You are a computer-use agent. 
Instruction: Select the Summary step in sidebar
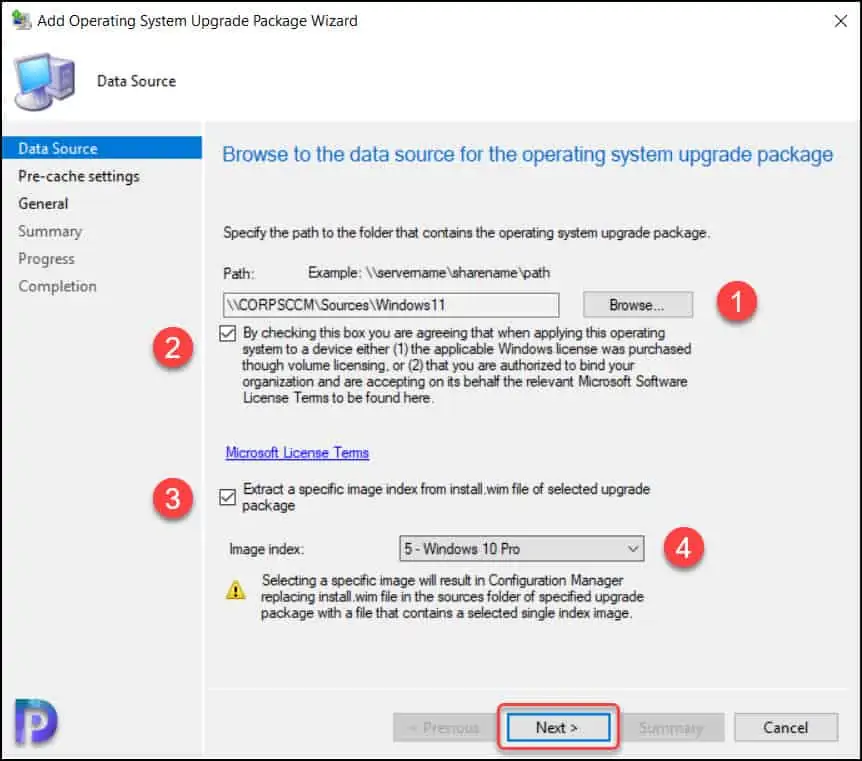pos(50,231)
